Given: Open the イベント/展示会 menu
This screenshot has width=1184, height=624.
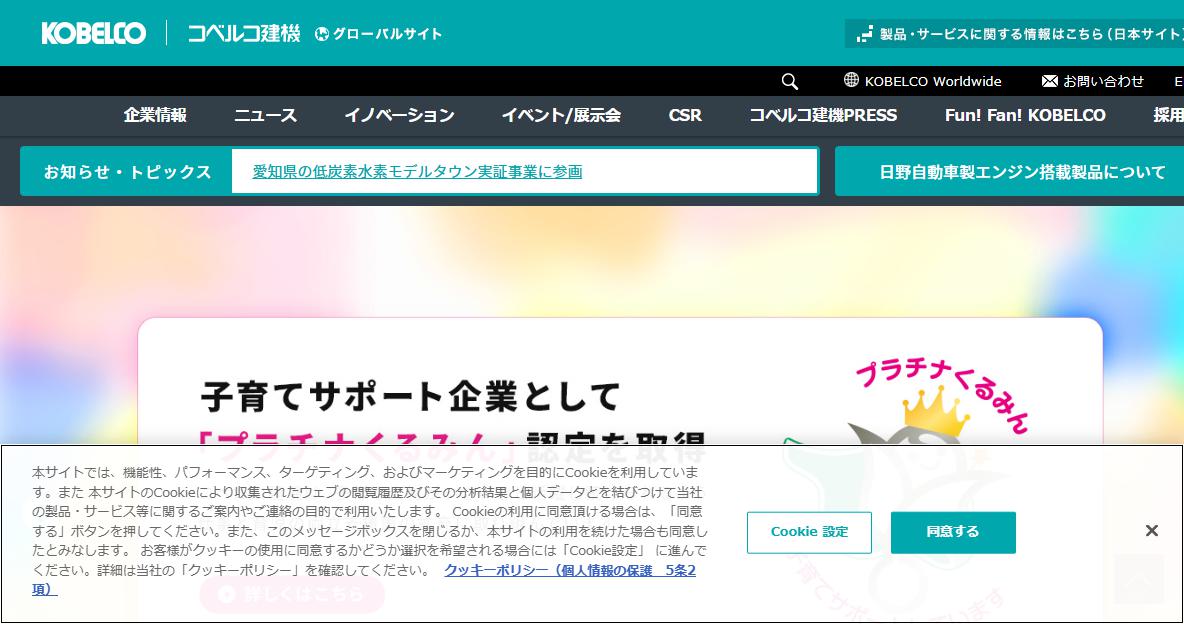Looking at the screenshot, I should 561,115.
